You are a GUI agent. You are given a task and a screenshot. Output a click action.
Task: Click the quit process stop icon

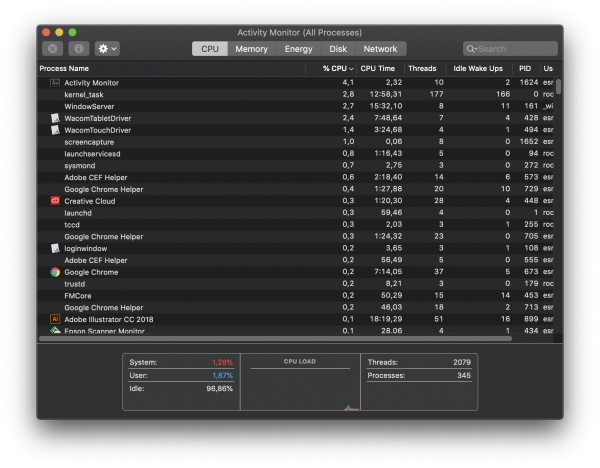click(53, 49)
